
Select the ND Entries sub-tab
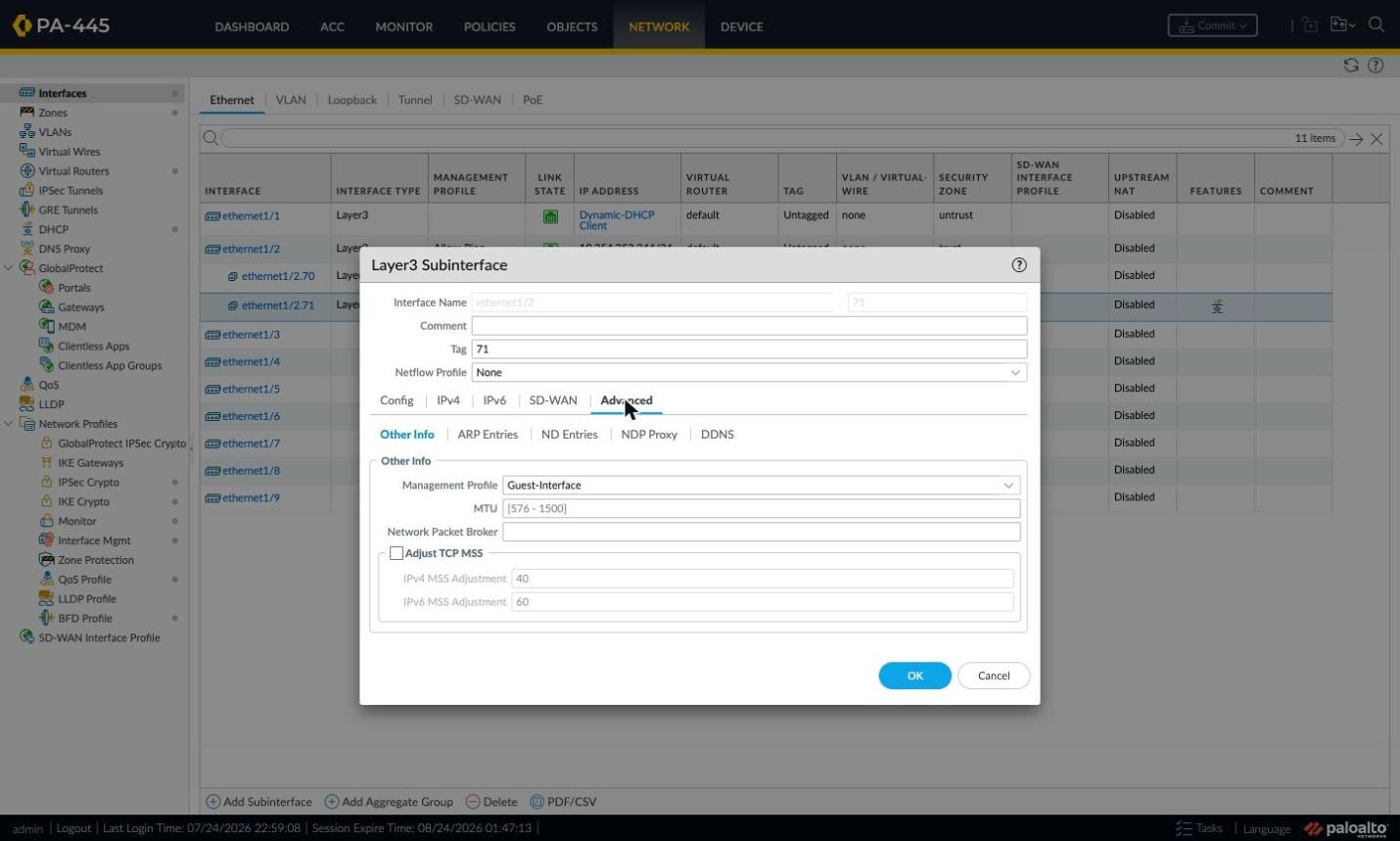coord(569,435)
